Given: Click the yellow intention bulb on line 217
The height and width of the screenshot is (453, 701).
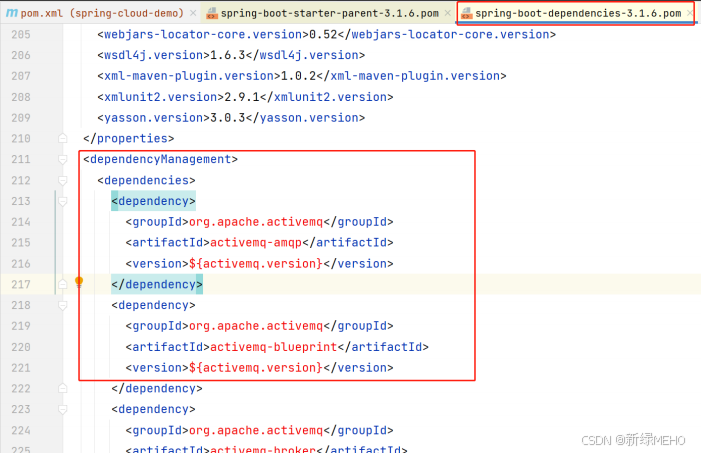Looking at the screenshot, I should coord(79,282).
